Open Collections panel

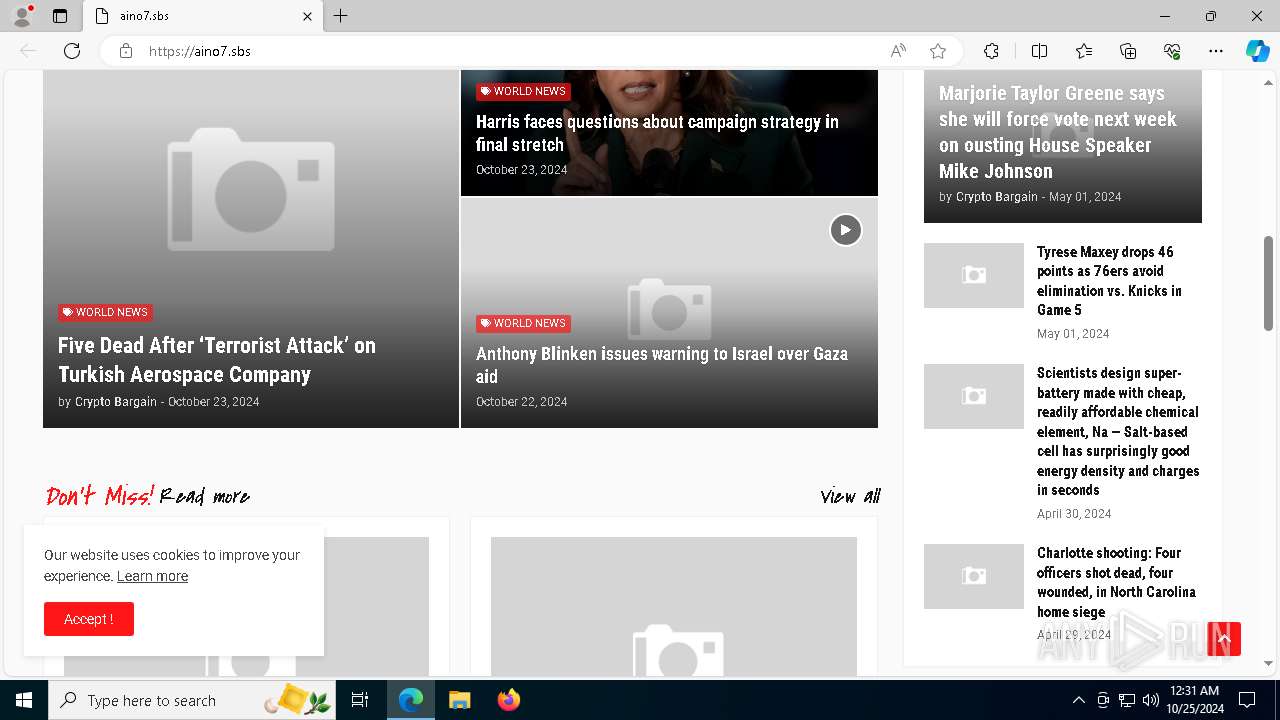click(x=1128, y=51)
